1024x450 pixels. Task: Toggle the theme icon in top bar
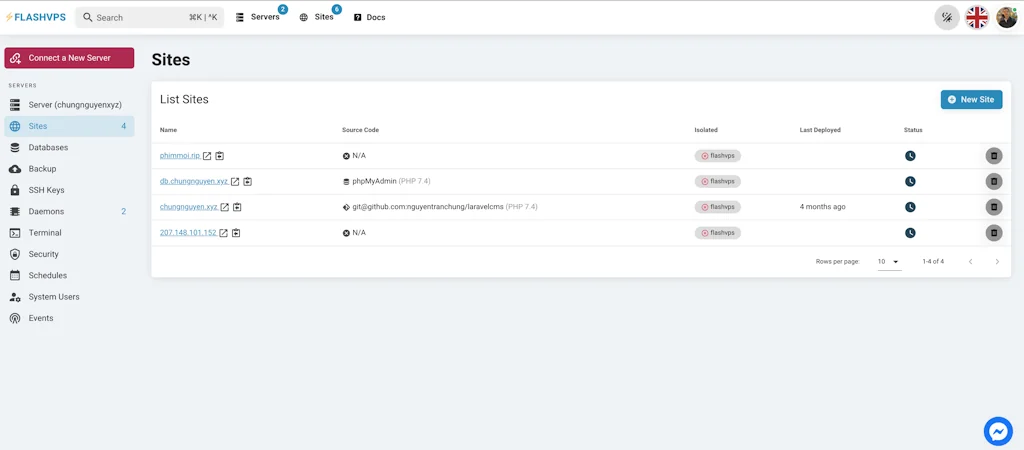[946, 18]
